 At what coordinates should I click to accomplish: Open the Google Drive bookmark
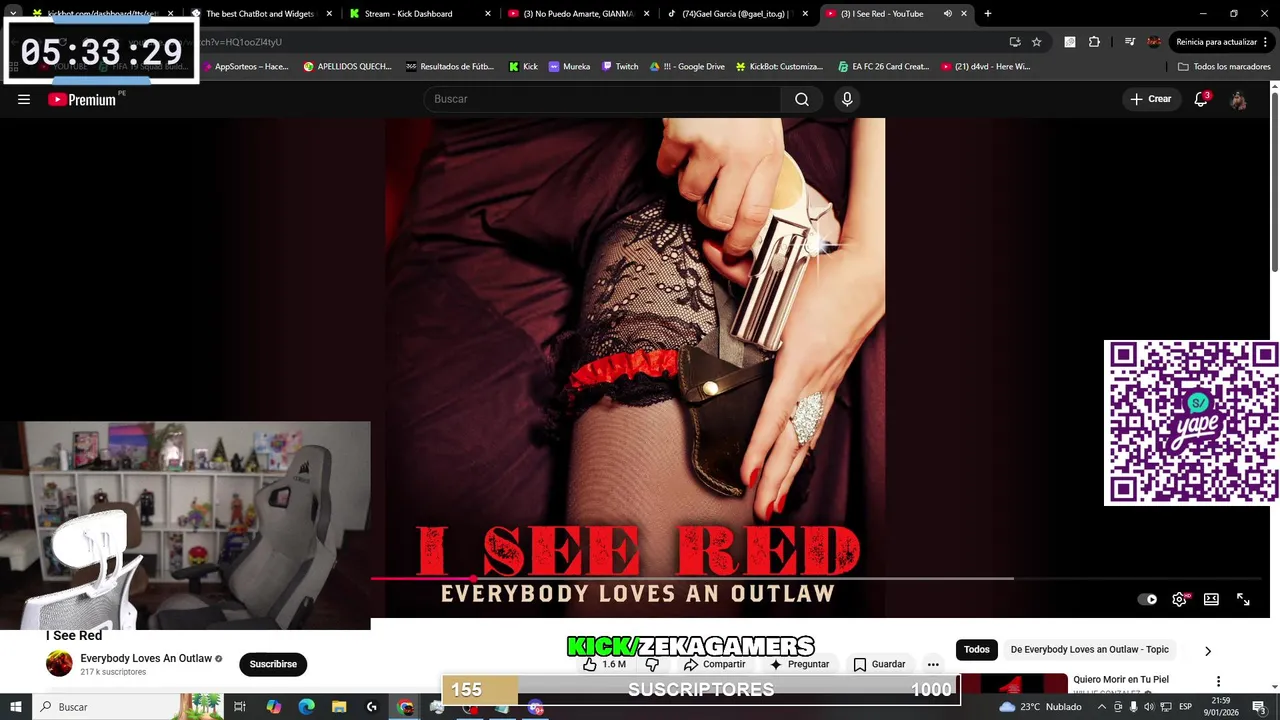[x=688, y=66]
